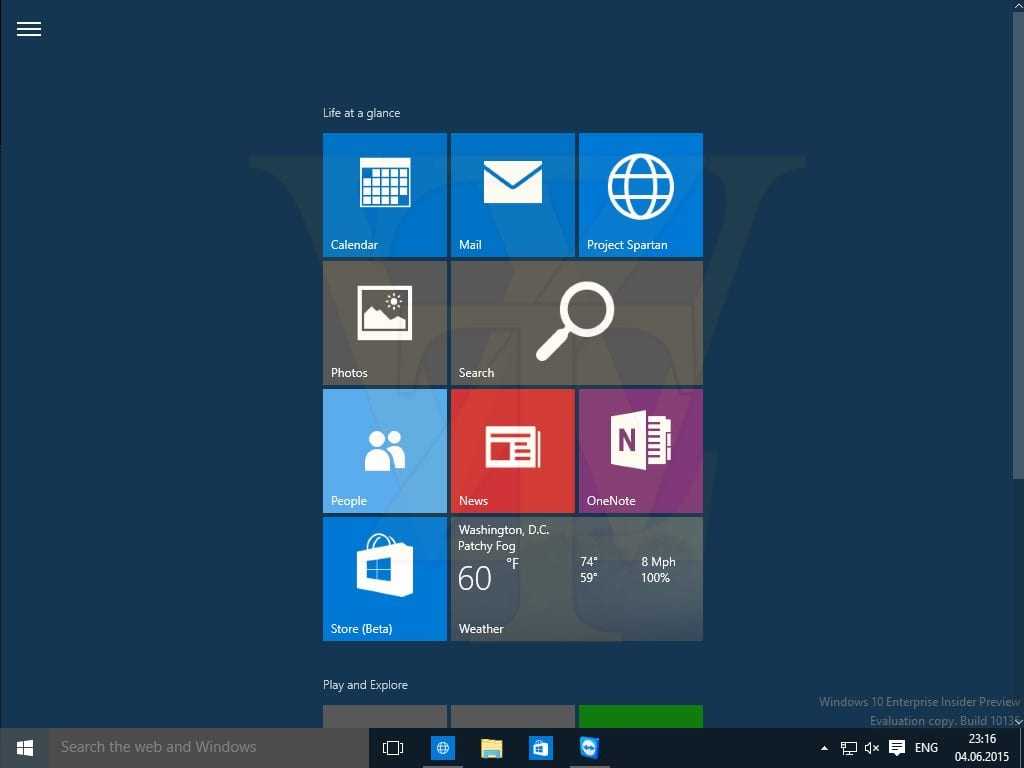Viewport: 1024px width, 768px height.
Task: Open the hamburger menu at top left
Action: (29, 29)
